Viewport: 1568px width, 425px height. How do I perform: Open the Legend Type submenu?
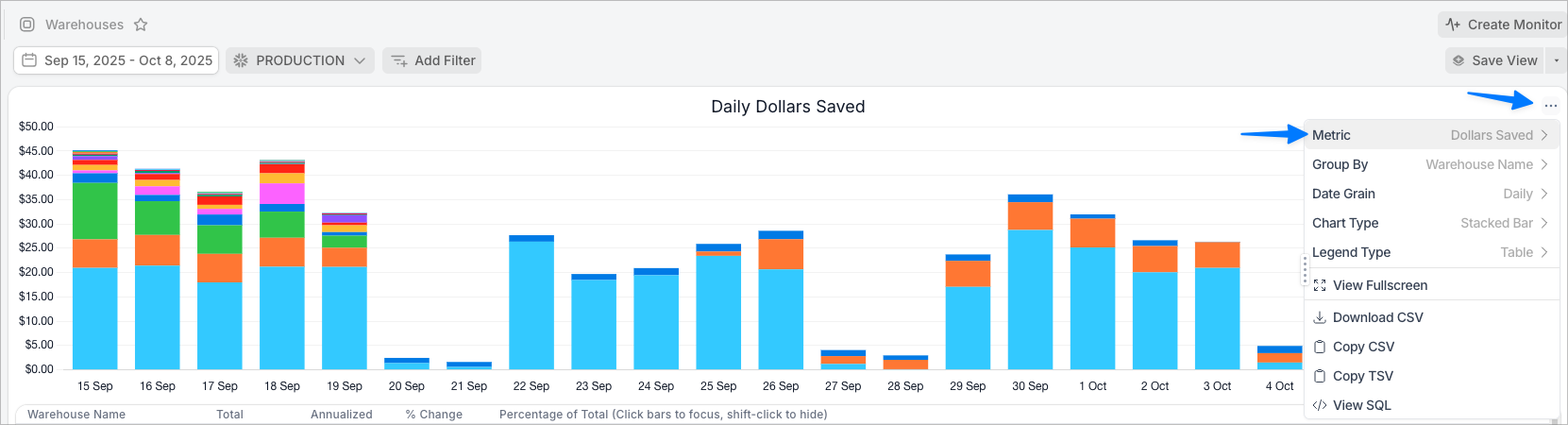tap(1431, 252)
